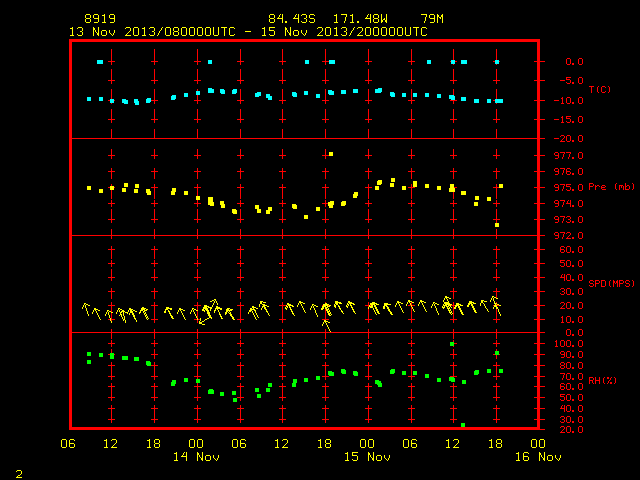The width and height of the screenshot is (640, 480).
Task: Select the 15 Nov date label
Action: tap(367, 457)
